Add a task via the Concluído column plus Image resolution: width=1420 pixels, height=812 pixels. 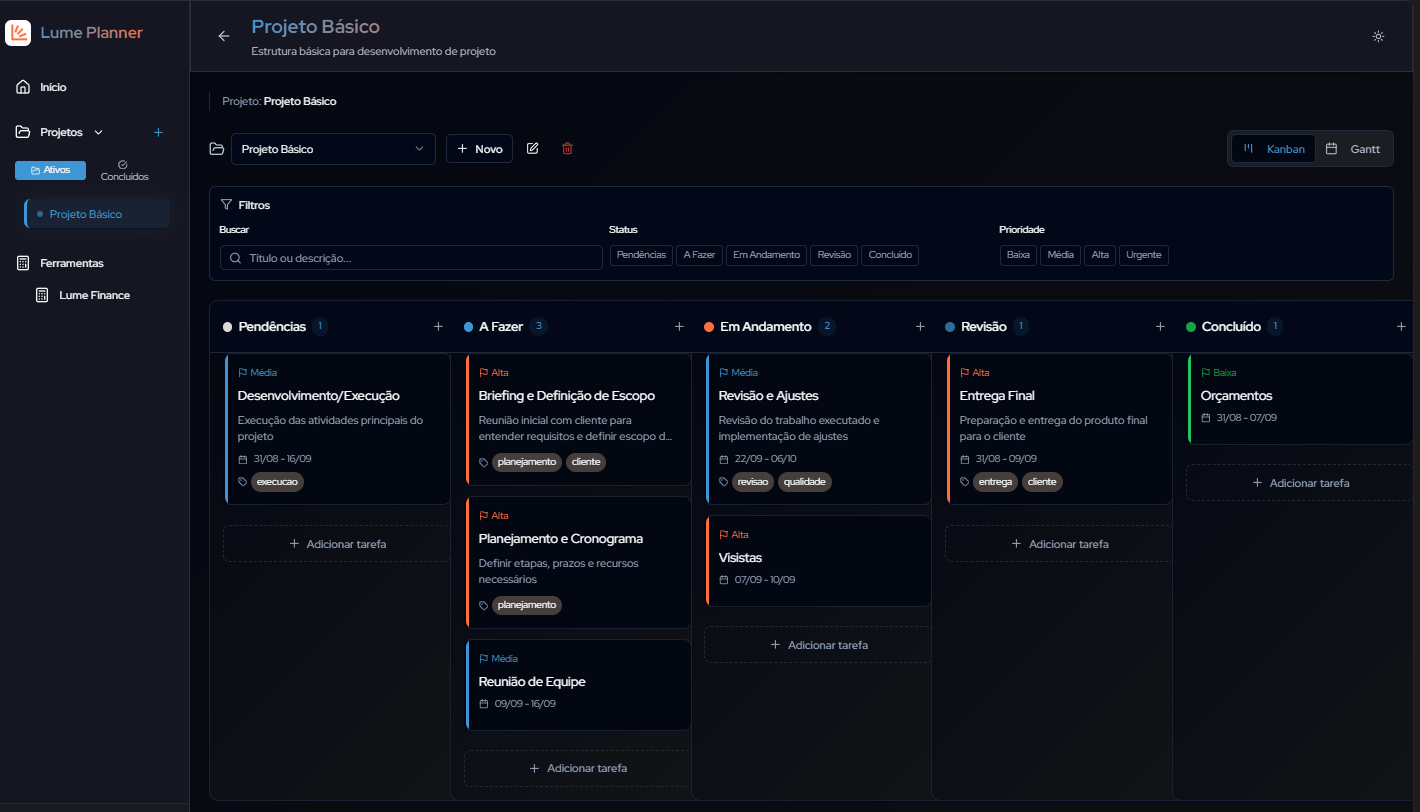1401,326
